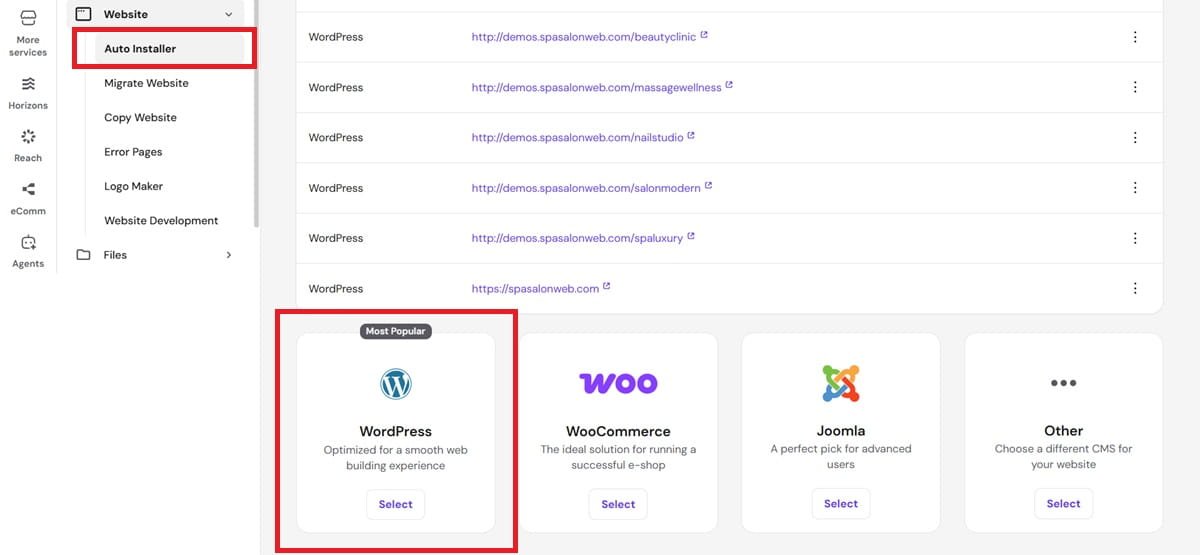Click the Website section window icon
1200x555 pixels.
tap(84, 14)
